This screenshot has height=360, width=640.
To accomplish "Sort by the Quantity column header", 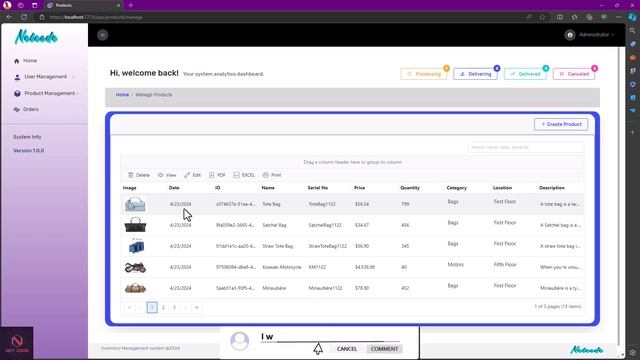I will 410,188.
